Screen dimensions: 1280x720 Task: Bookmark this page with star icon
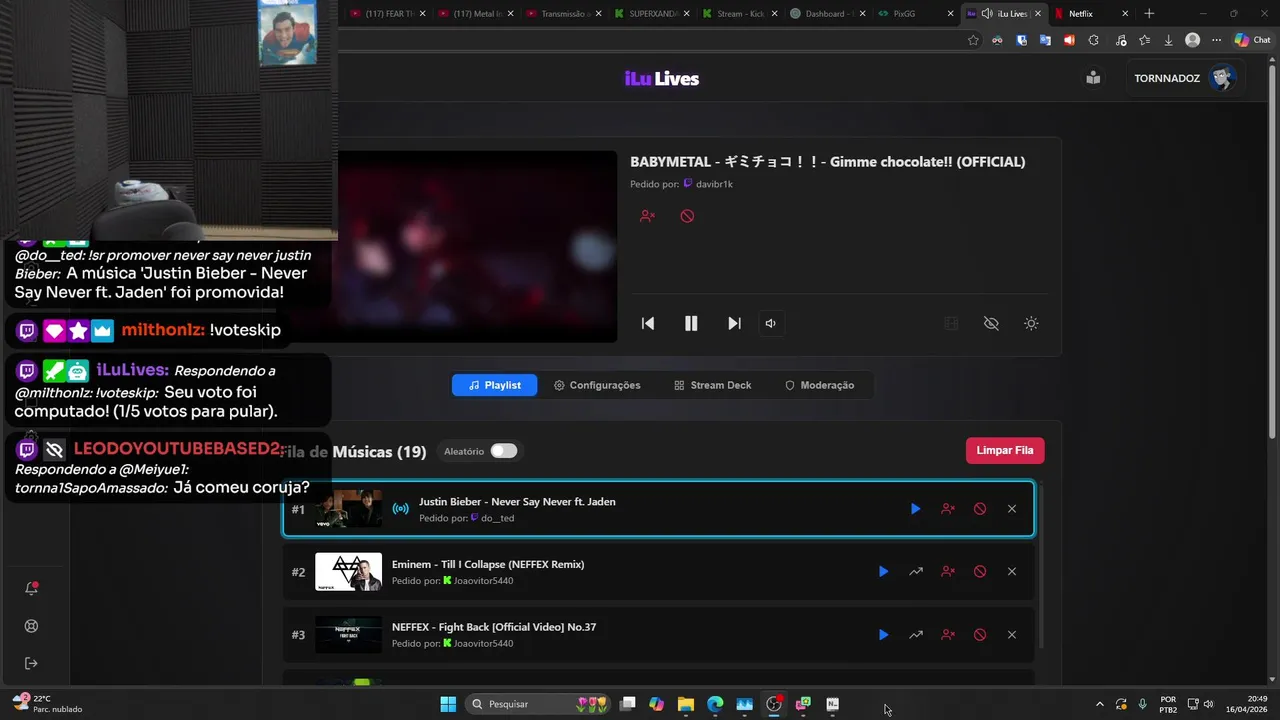pos(973,40)
